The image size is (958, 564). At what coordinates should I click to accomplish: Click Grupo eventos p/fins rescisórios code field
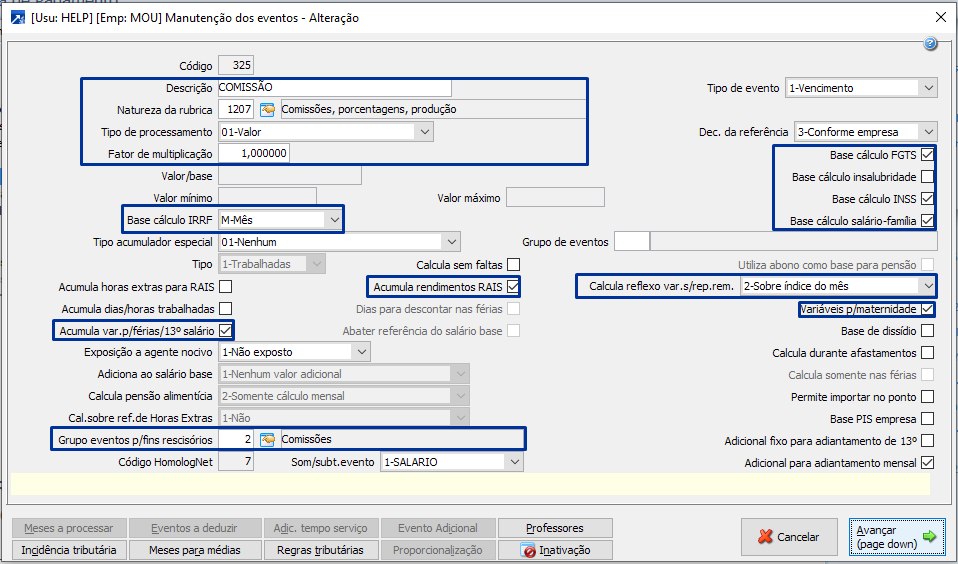(x=236, y=439)
